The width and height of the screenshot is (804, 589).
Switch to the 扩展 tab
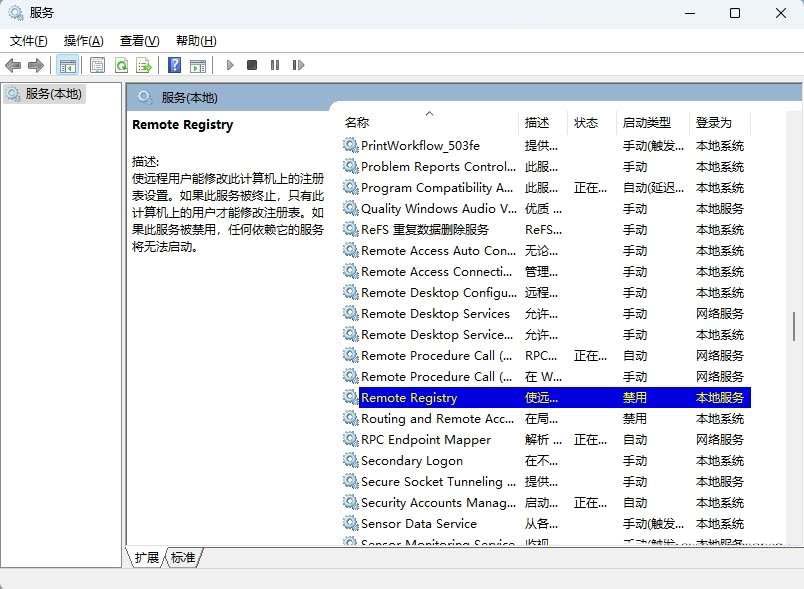(148, 559)
